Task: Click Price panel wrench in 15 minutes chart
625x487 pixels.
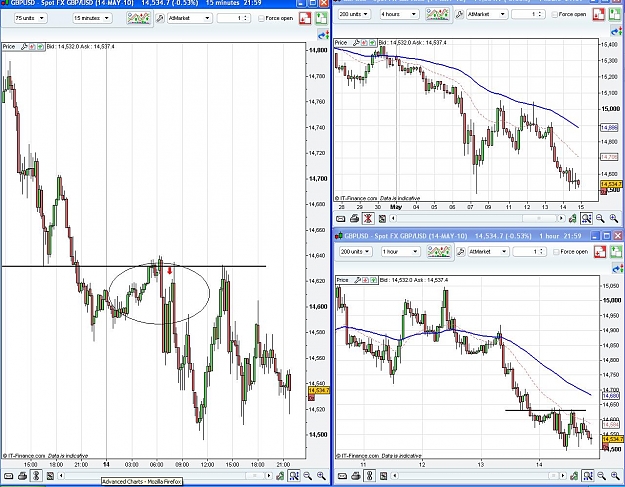Action: tap(24, 47)
